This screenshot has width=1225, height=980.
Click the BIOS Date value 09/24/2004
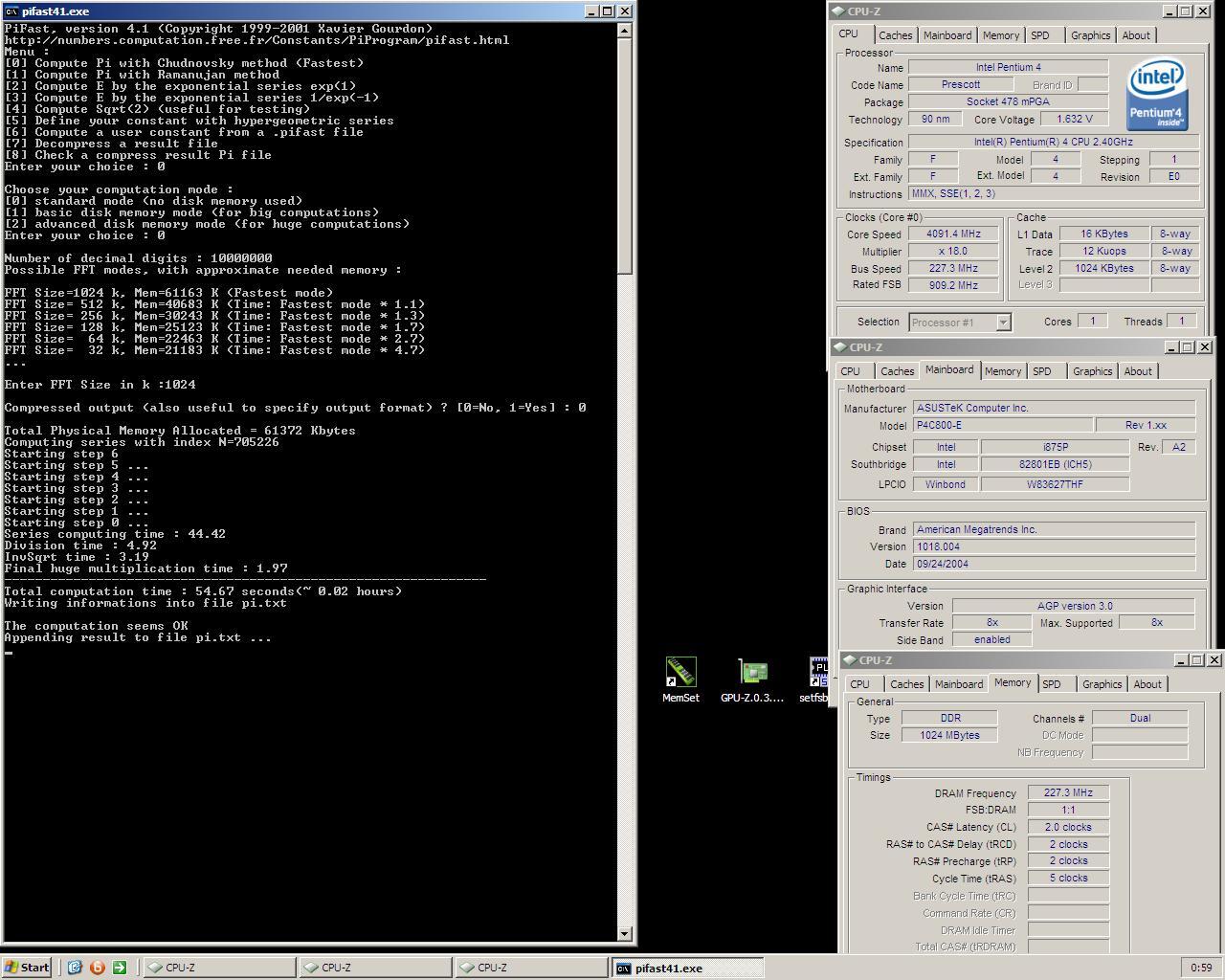click(x=1054, y=564)
